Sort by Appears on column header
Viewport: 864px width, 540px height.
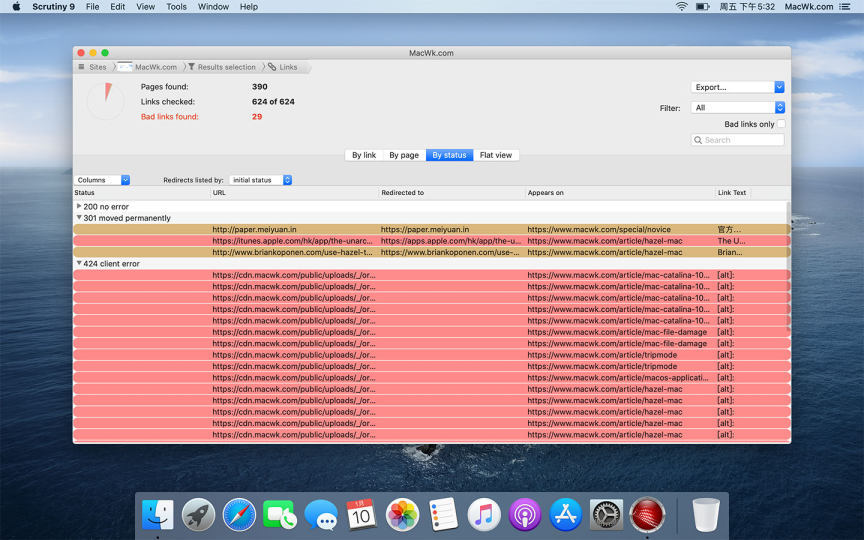620,193
